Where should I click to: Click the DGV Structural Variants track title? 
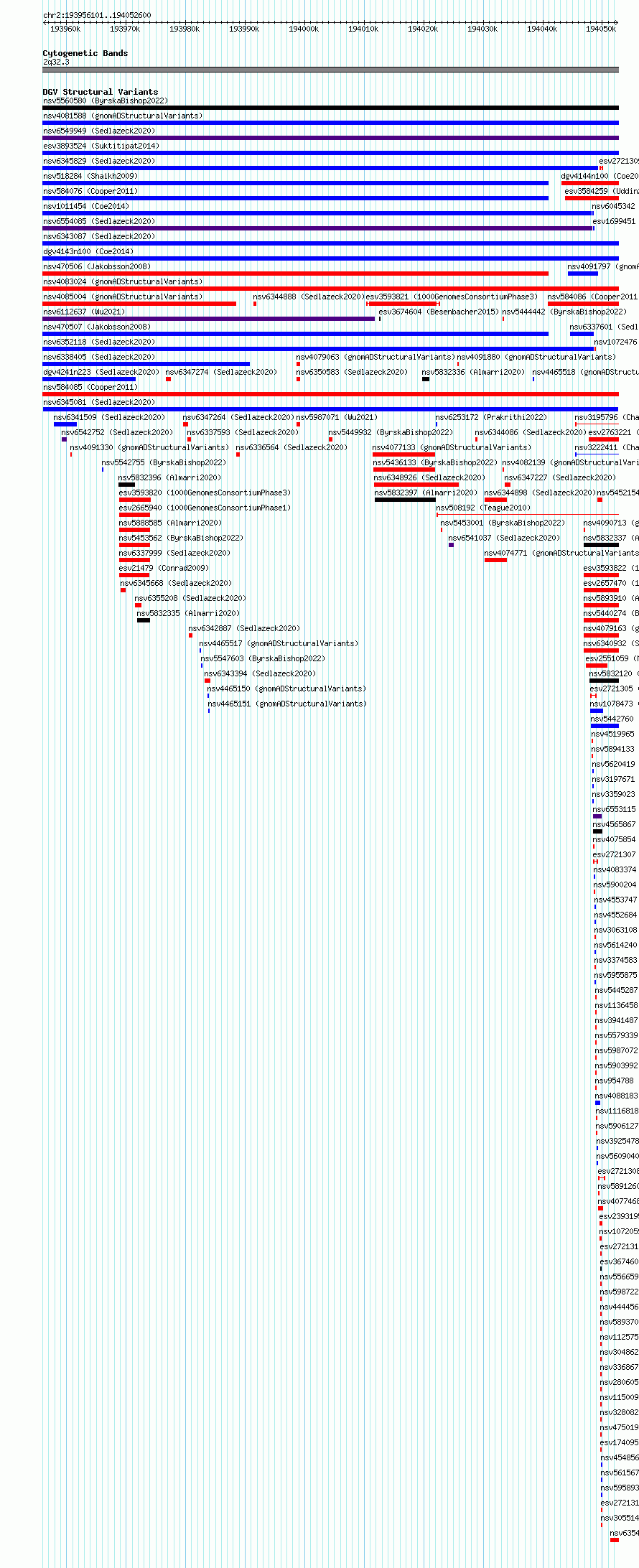click(101, 92)
